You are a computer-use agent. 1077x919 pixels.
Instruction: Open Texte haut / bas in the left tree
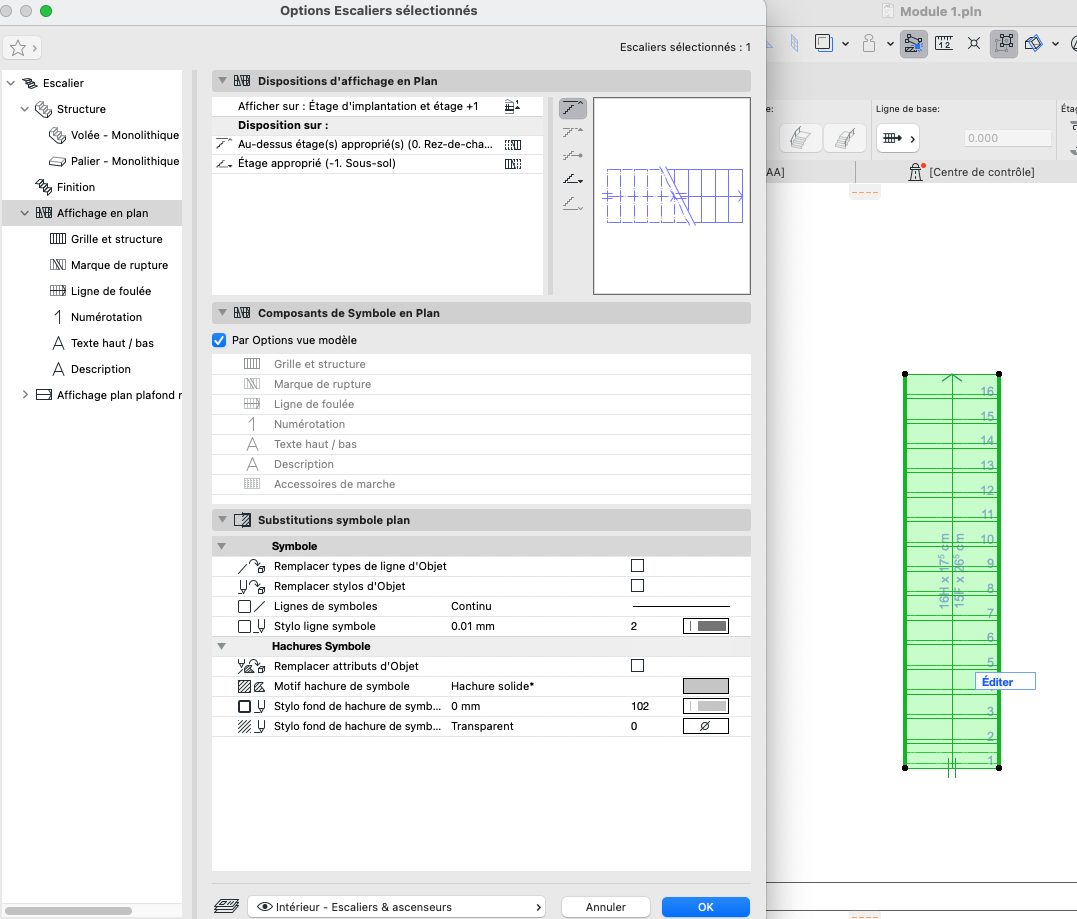(102, 343)
